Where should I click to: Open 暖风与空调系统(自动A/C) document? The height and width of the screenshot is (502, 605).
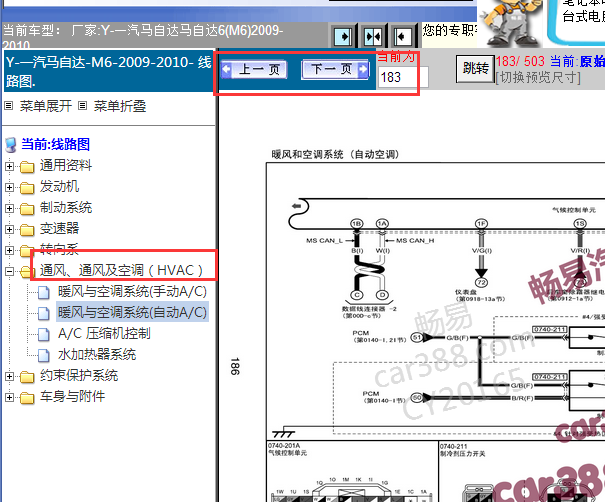[x=132, y=312]
